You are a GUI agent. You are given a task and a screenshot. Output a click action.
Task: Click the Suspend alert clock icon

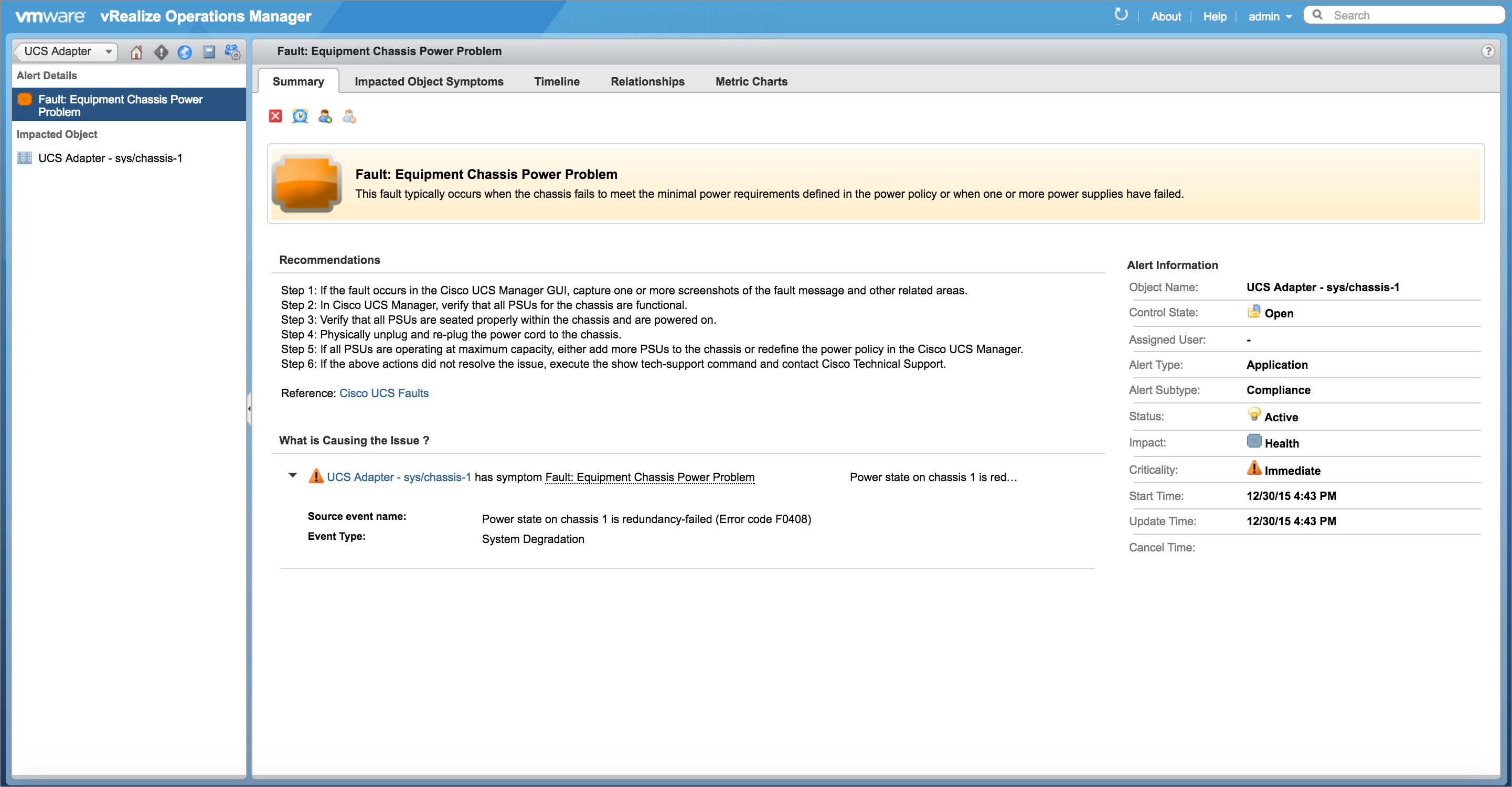coord(300,116)
